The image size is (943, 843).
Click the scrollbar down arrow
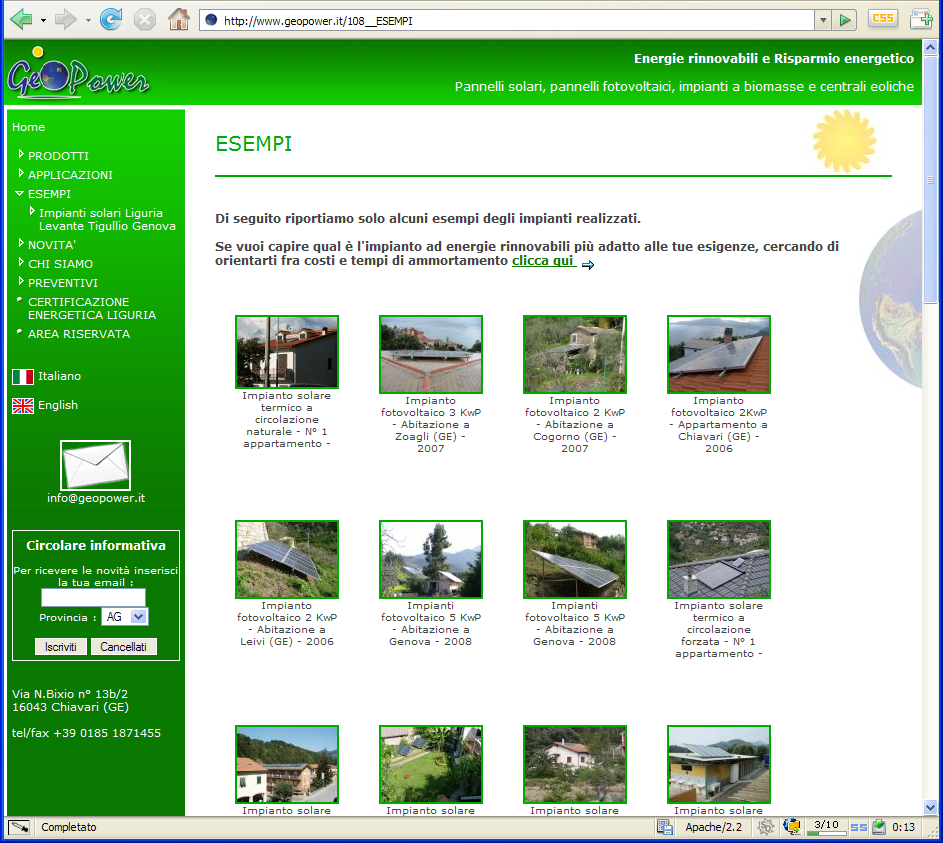pos(930,808)
